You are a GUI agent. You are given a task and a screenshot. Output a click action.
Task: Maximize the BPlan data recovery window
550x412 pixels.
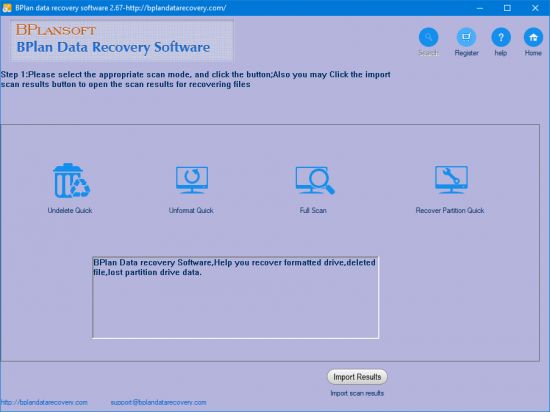507,8
